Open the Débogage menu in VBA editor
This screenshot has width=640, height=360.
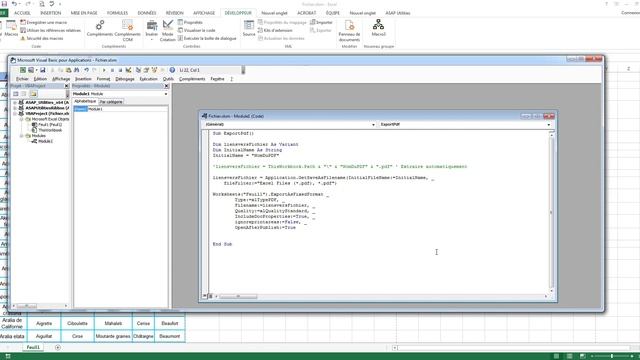(125, 79)
